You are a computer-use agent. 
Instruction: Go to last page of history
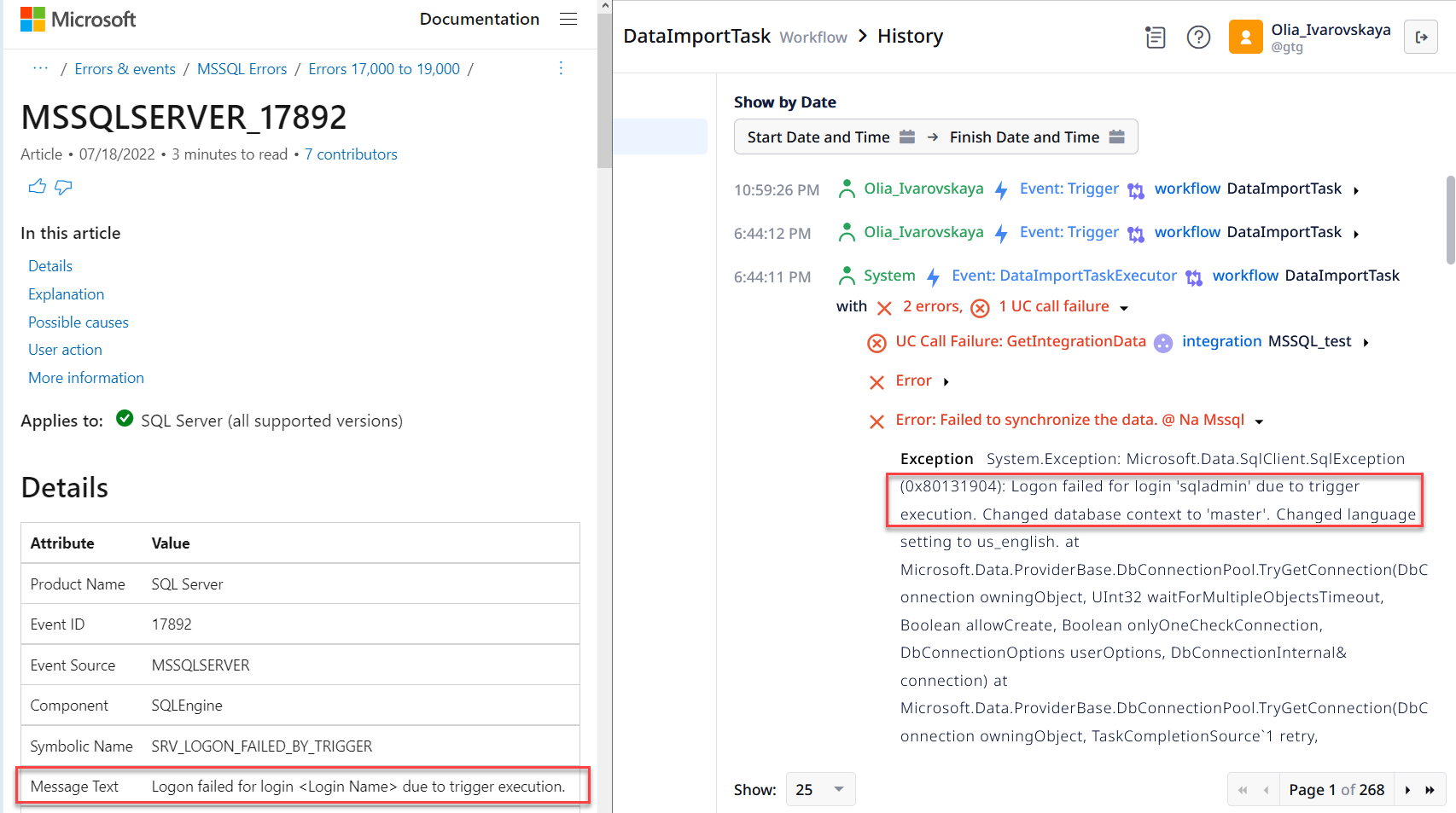pos(1430,790)
